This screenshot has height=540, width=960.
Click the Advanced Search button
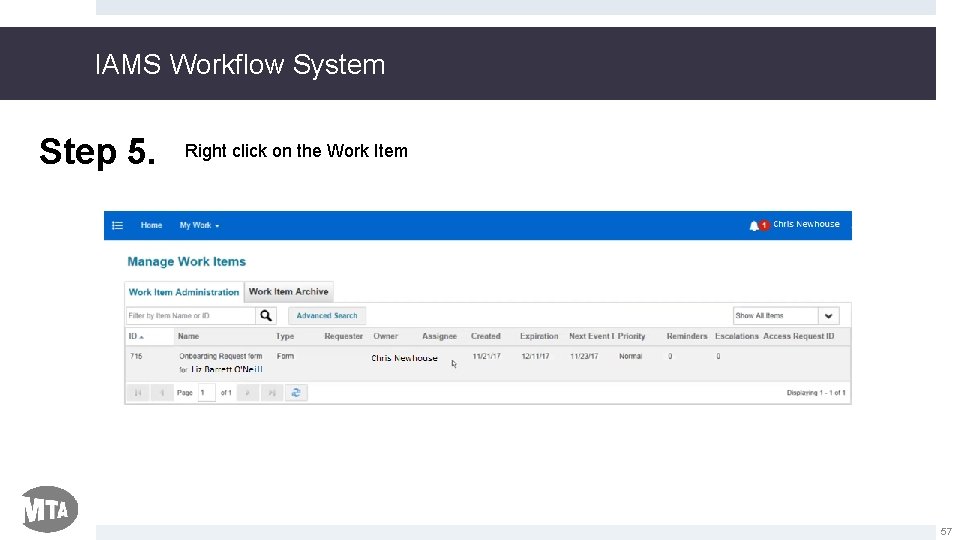pos(327,315)
